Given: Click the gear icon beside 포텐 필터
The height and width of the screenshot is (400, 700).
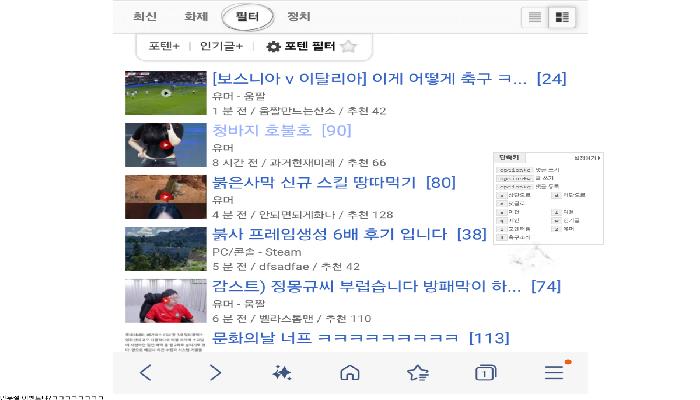Looking at the screenshot, I should coord(273,46).
